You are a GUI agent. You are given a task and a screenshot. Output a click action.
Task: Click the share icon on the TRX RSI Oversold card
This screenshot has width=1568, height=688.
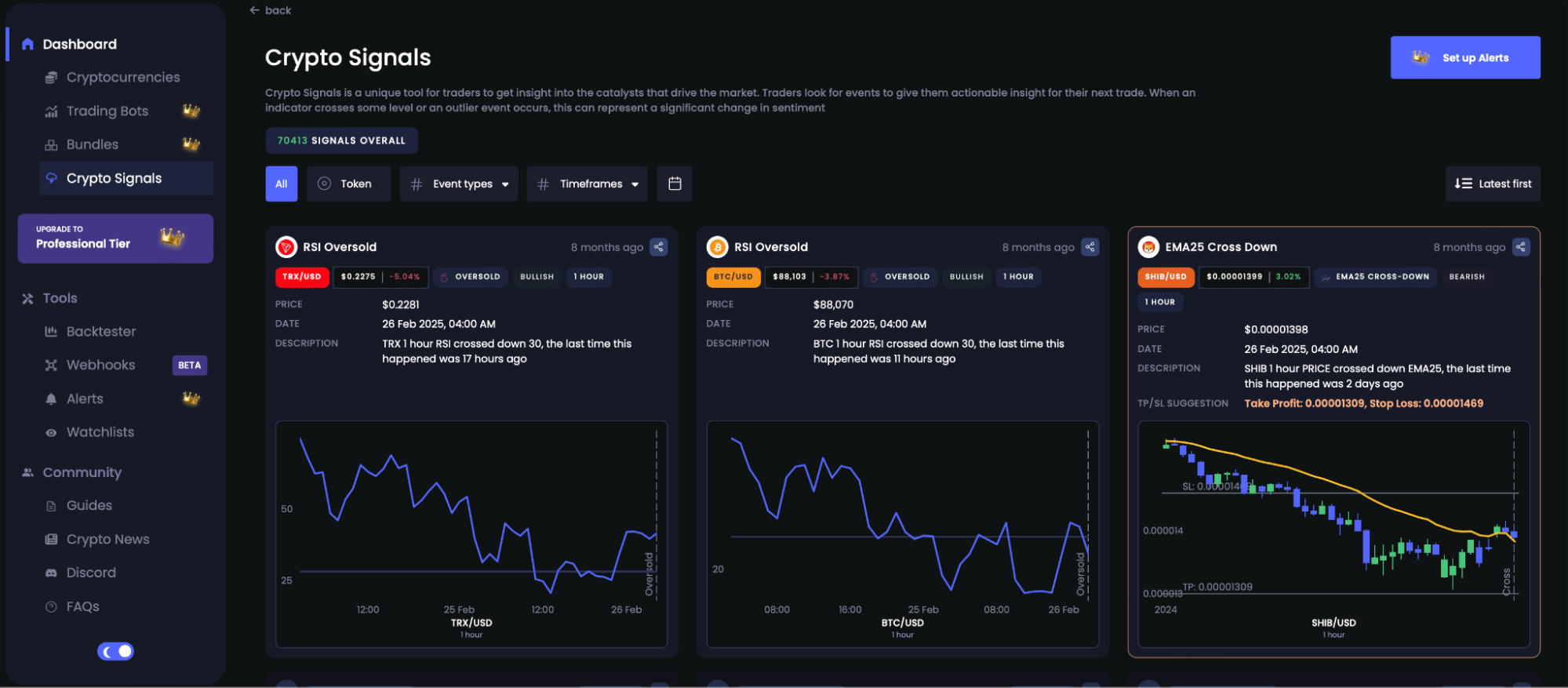[x=658, y=247]
